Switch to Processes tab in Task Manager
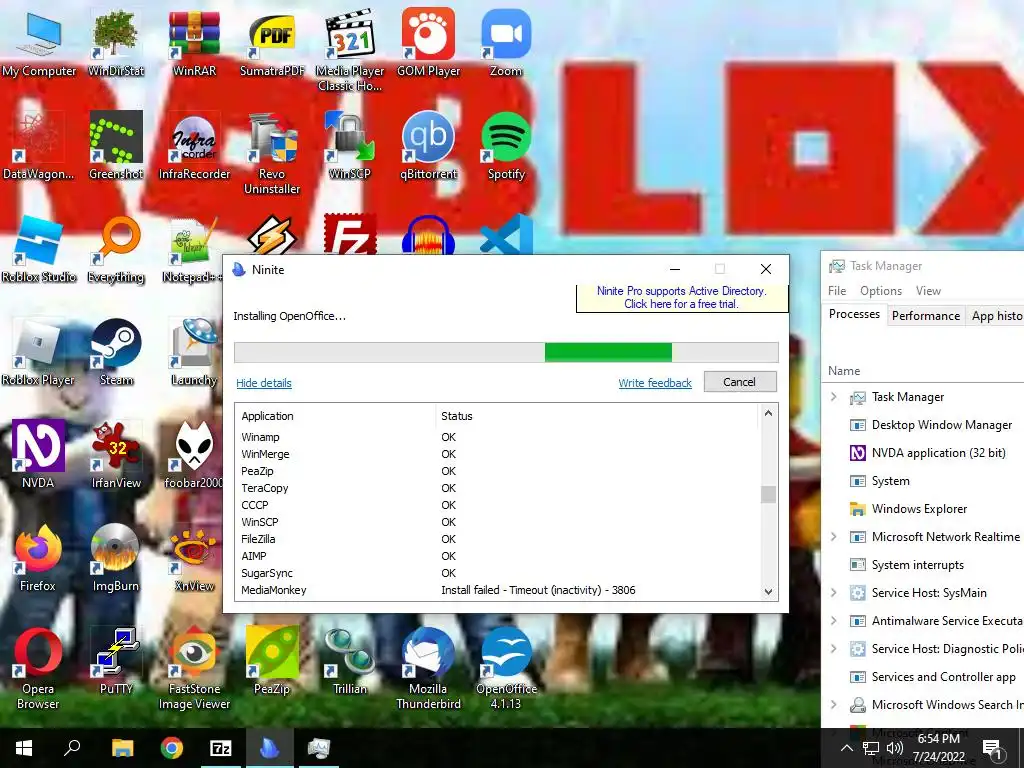1024x768 pixels. 854,314
